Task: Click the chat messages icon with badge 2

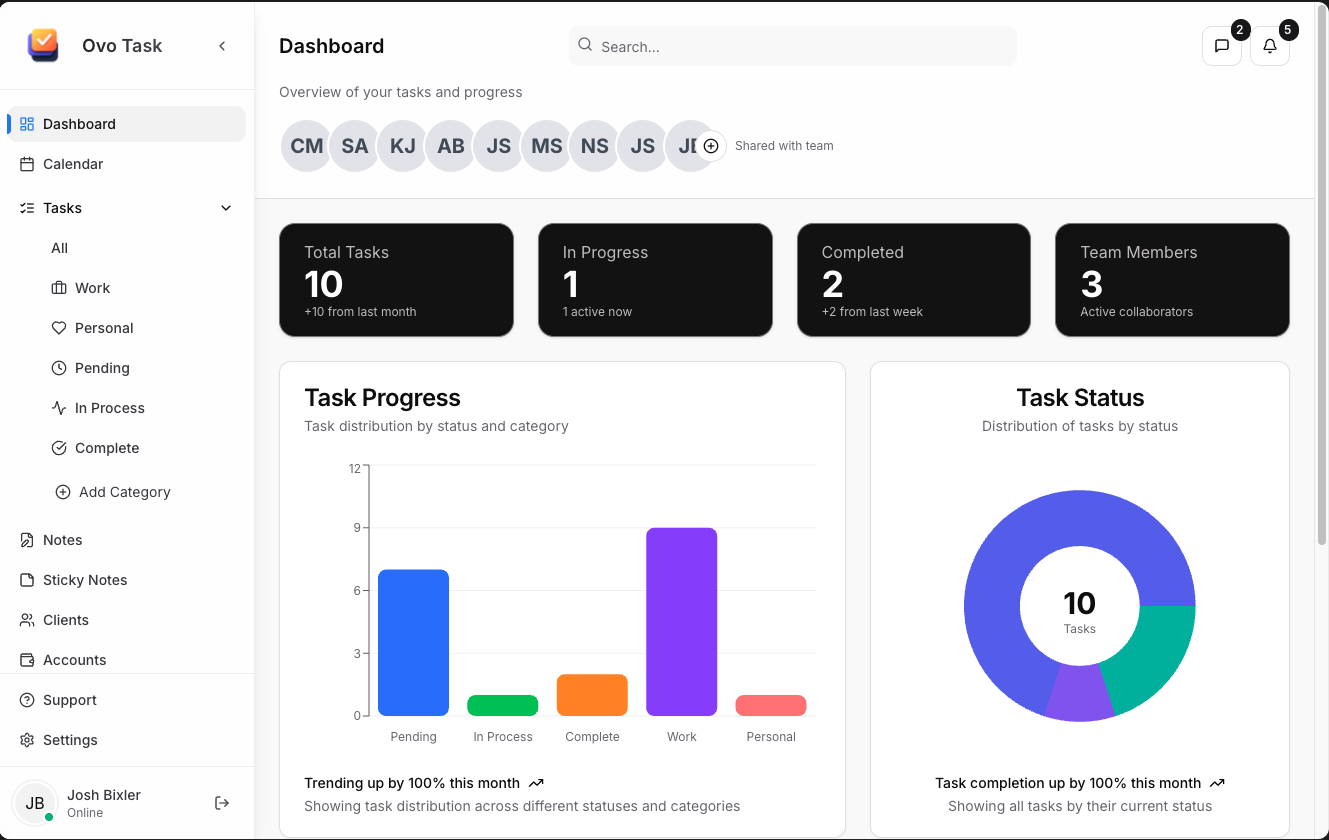Action: [x=1221, y=46]
